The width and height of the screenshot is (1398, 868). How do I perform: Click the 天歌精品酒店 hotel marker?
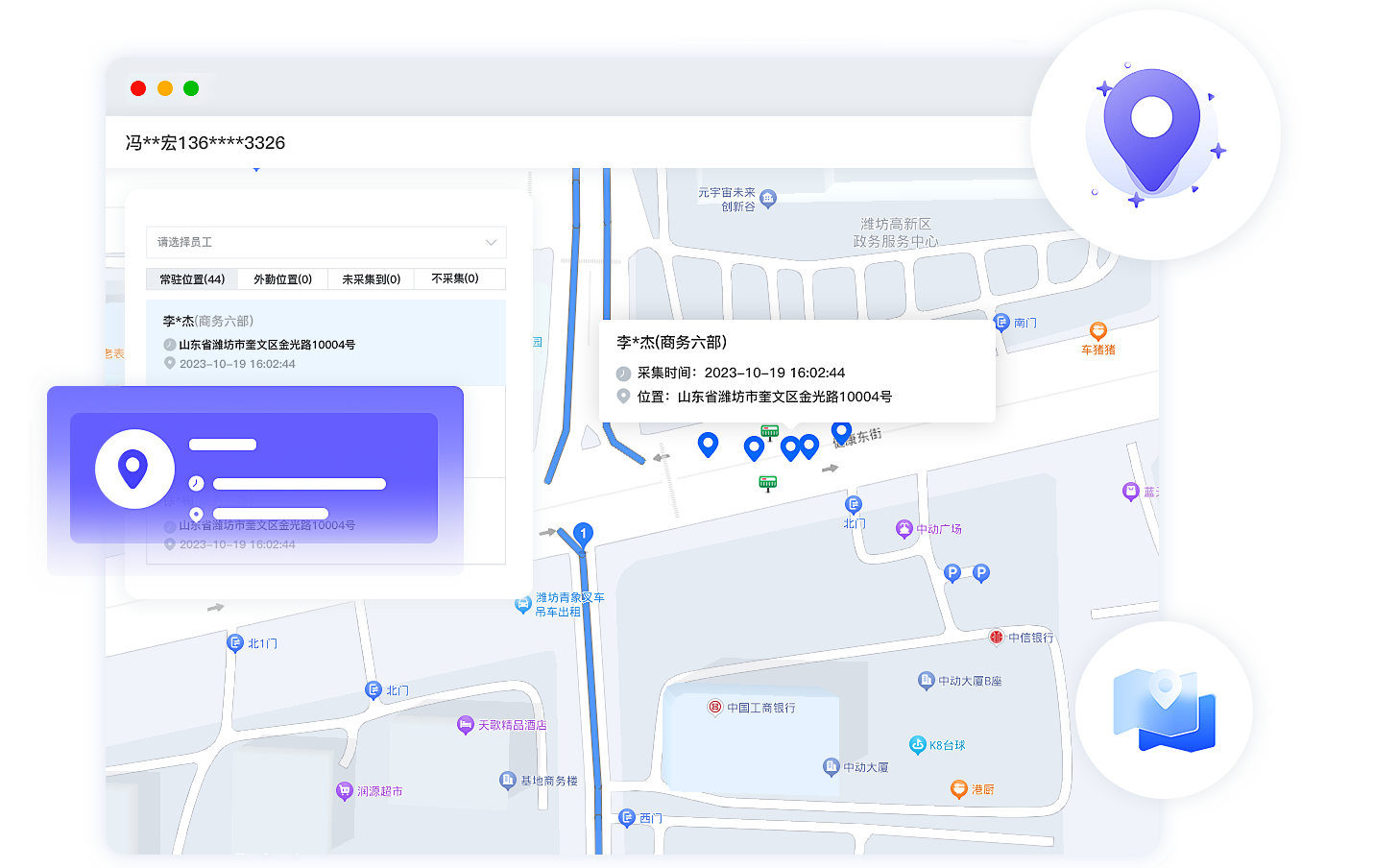tap(466, 724)
